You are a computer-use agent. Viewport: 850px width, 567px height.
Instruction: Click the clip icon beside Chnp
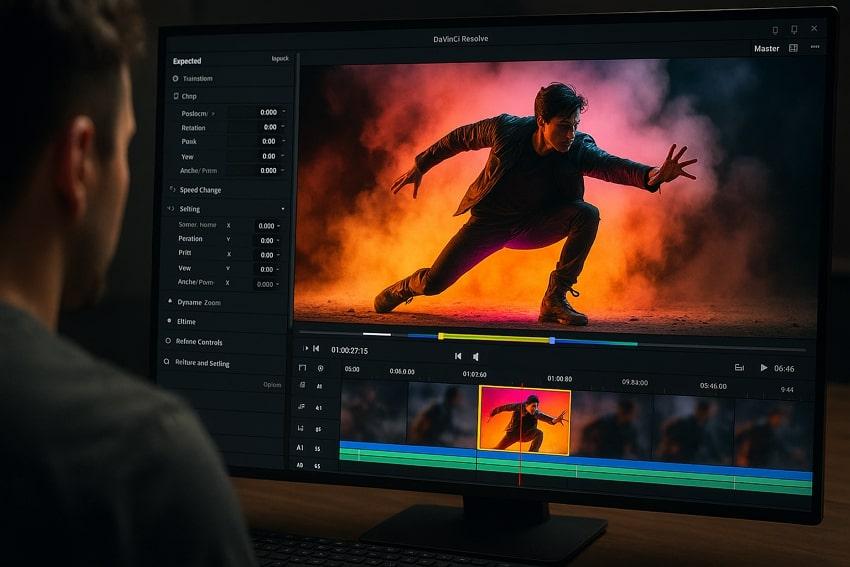coord(176,96)
